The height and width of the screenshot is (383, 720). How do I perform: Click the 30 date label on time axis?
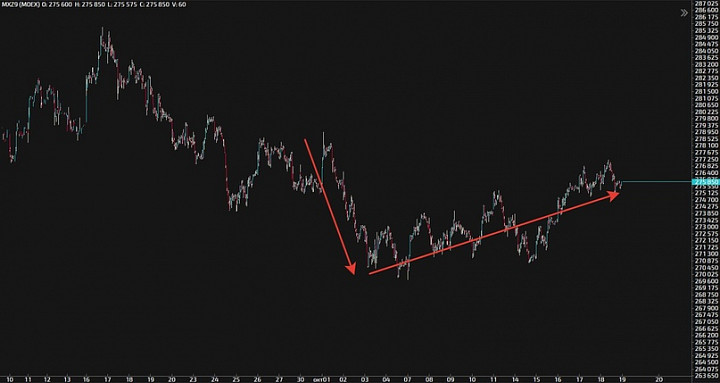pyautogui.click(x=300, y=379)
